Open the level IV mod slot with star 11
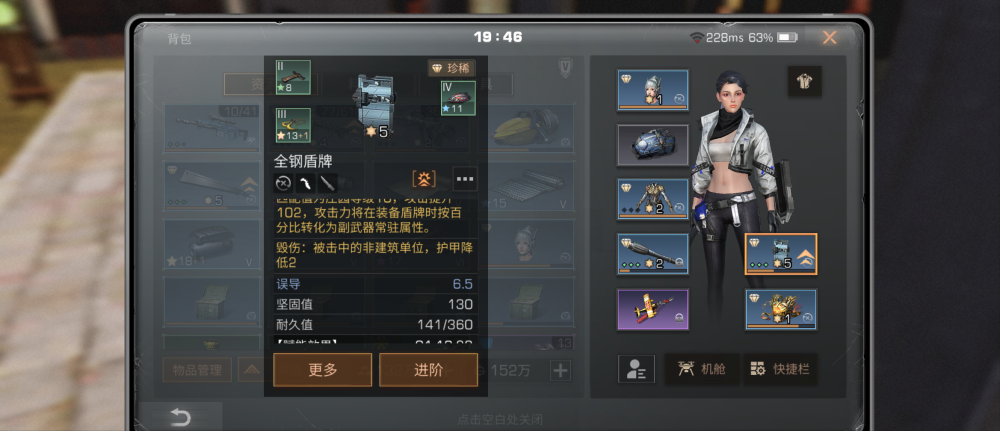Viewport: 1000px width, 431px height. (x=459, y=98)
